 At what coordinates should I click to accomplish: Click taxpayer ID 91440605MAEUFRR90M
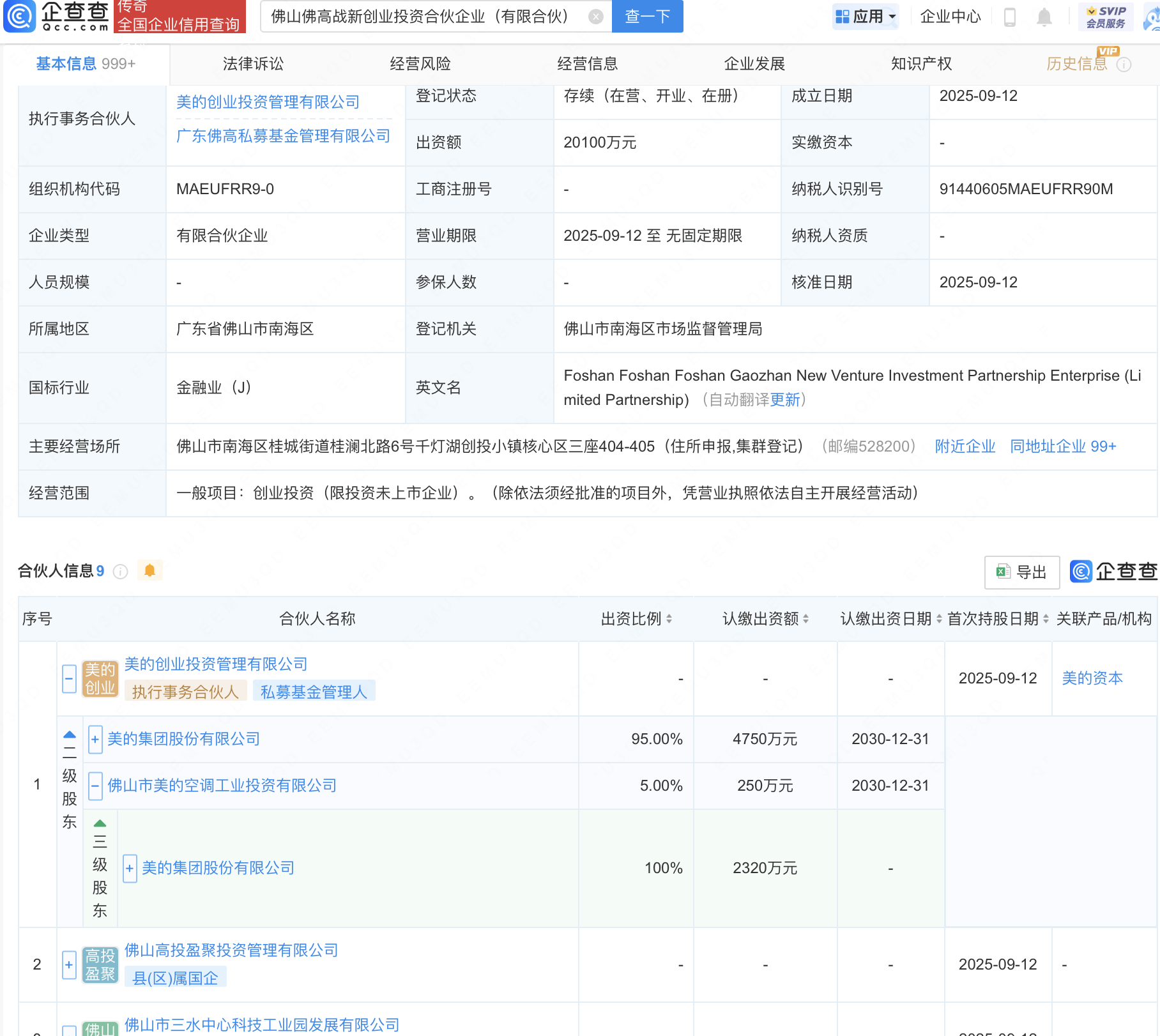pyautogui.click(x=1026, y=189)
